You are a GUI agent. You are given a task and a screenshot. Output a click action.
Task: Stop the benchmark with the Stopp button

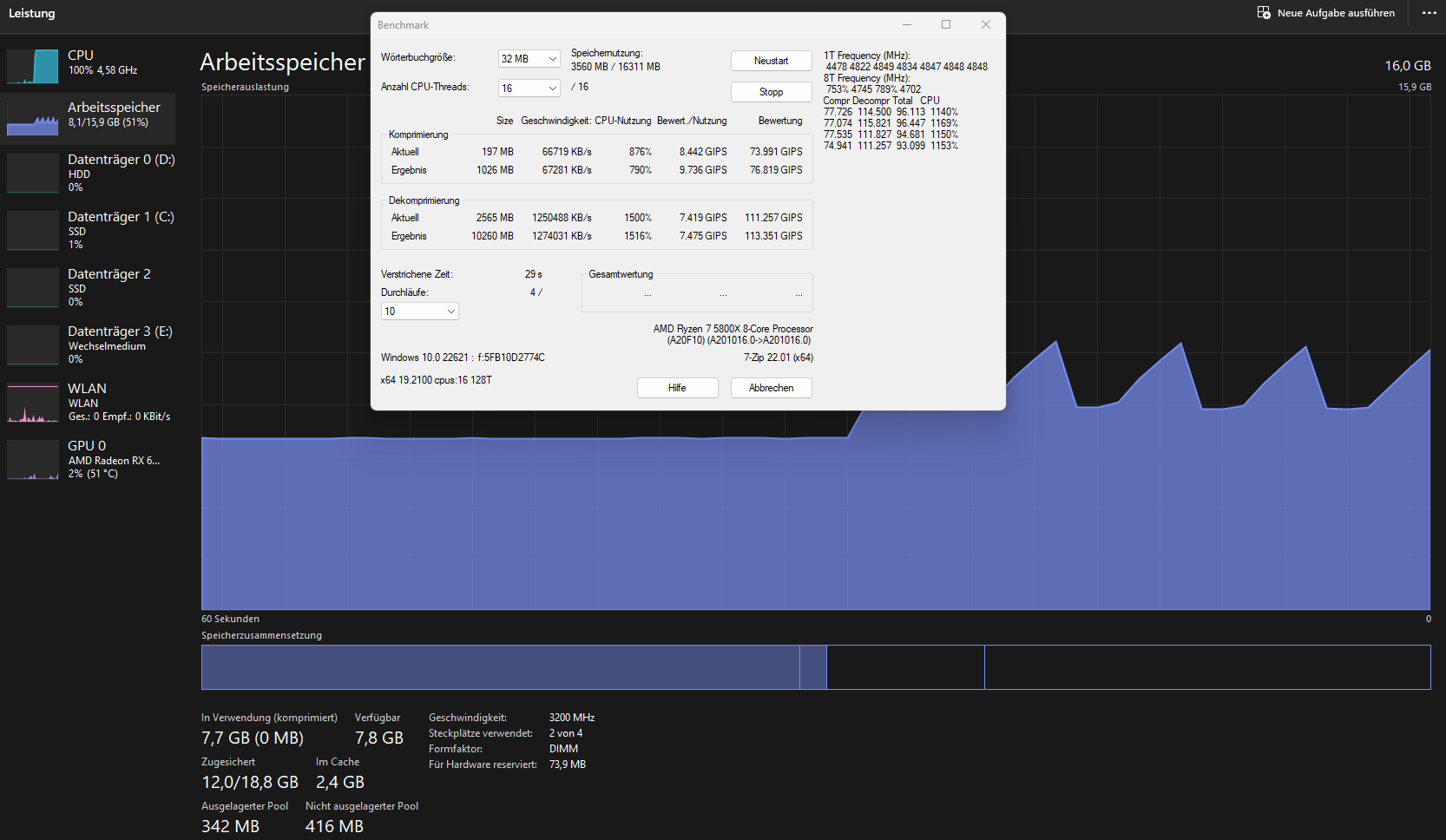772,92
